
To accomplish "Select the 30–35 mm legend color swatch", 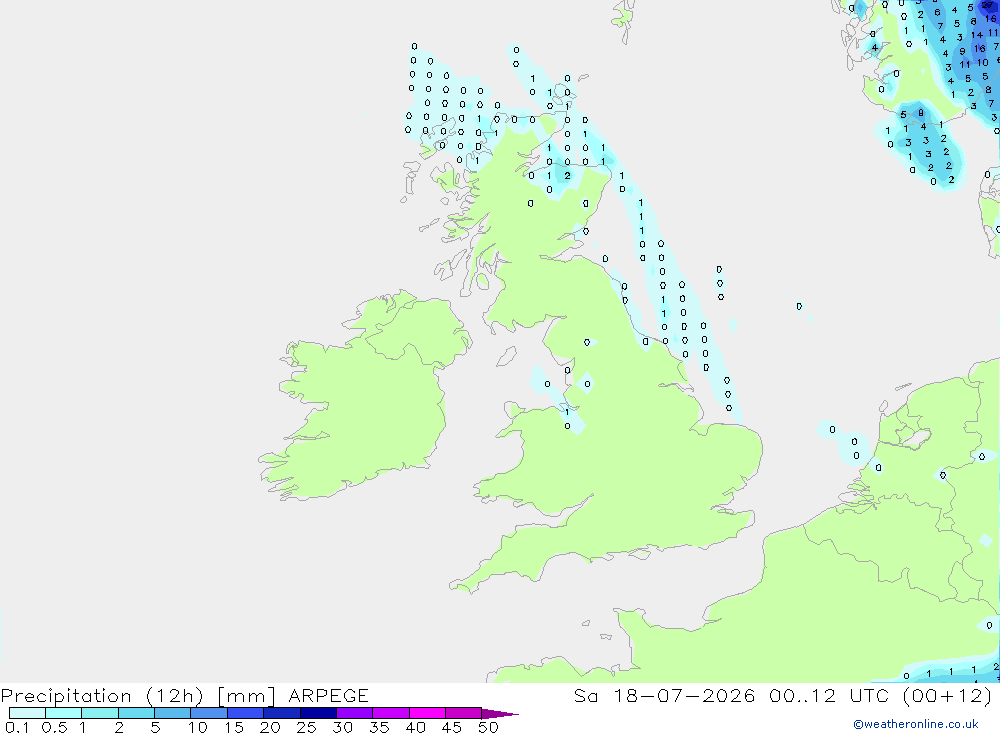I will click(355, 713).
